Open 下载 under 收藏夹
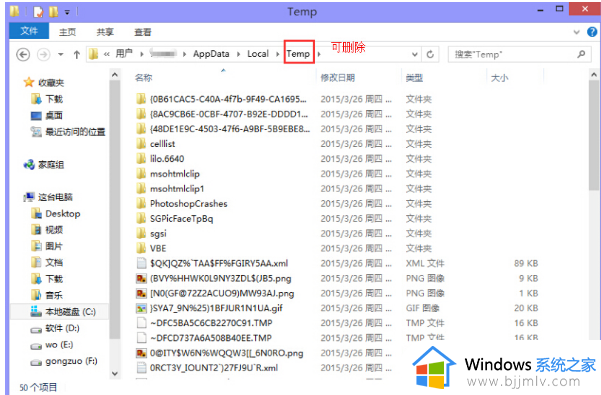The image size is (601, 395). 54,99
